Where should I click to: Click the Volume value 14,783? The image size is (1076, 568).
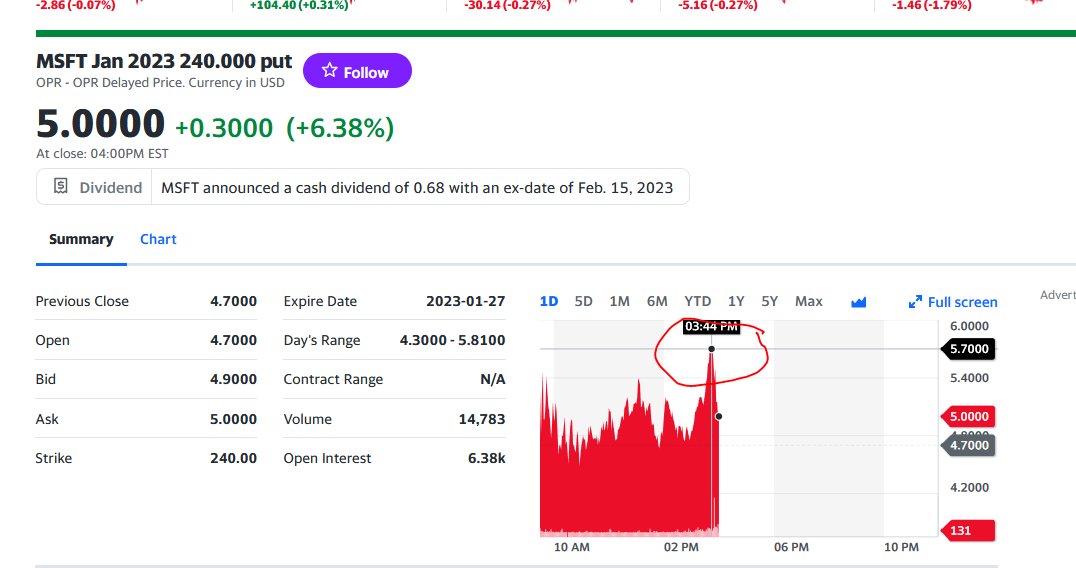[482, 419]
